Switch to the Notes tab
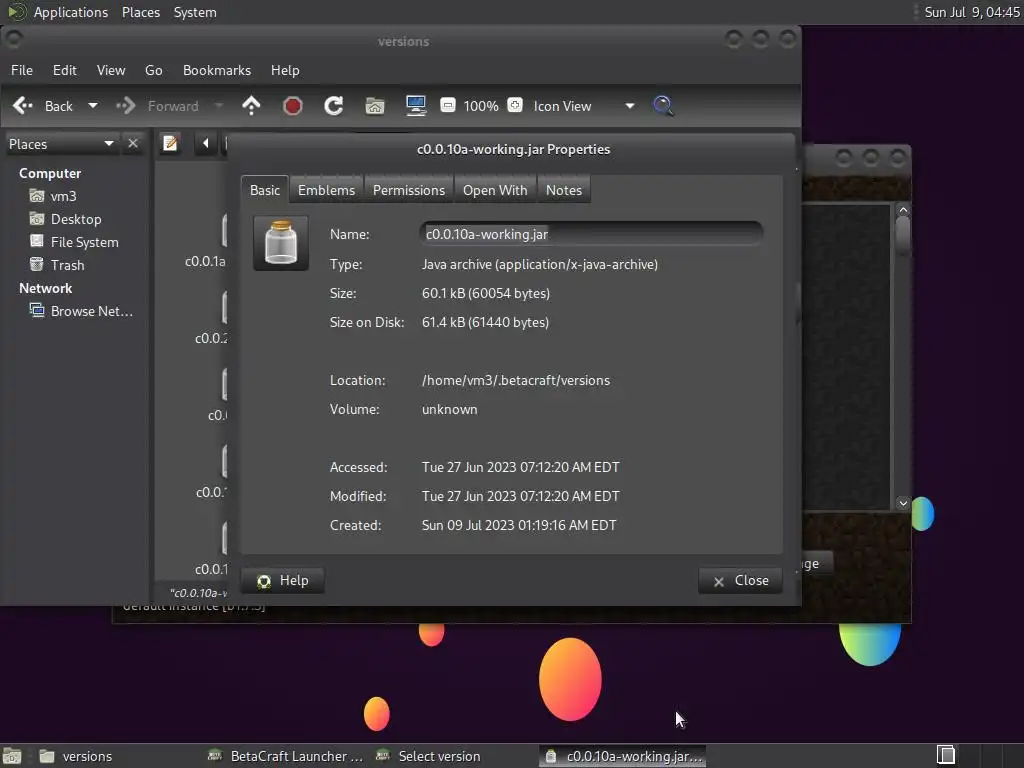 click(564, 190)
